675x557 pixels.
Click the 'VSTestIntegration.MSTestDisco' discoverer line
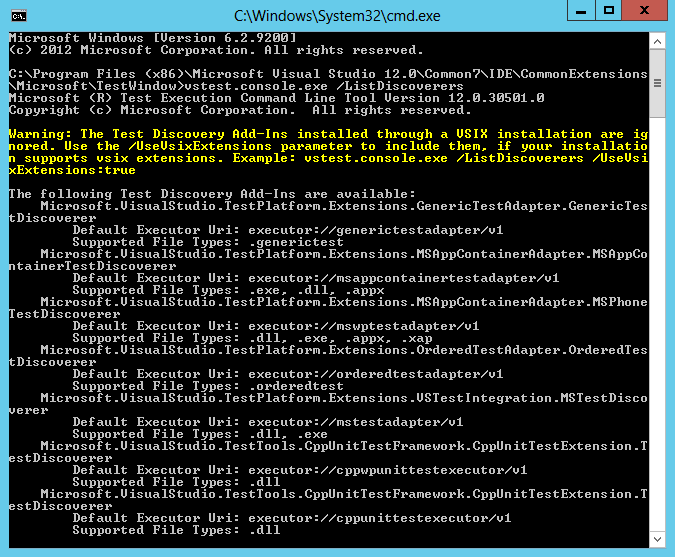coord(344,398)
